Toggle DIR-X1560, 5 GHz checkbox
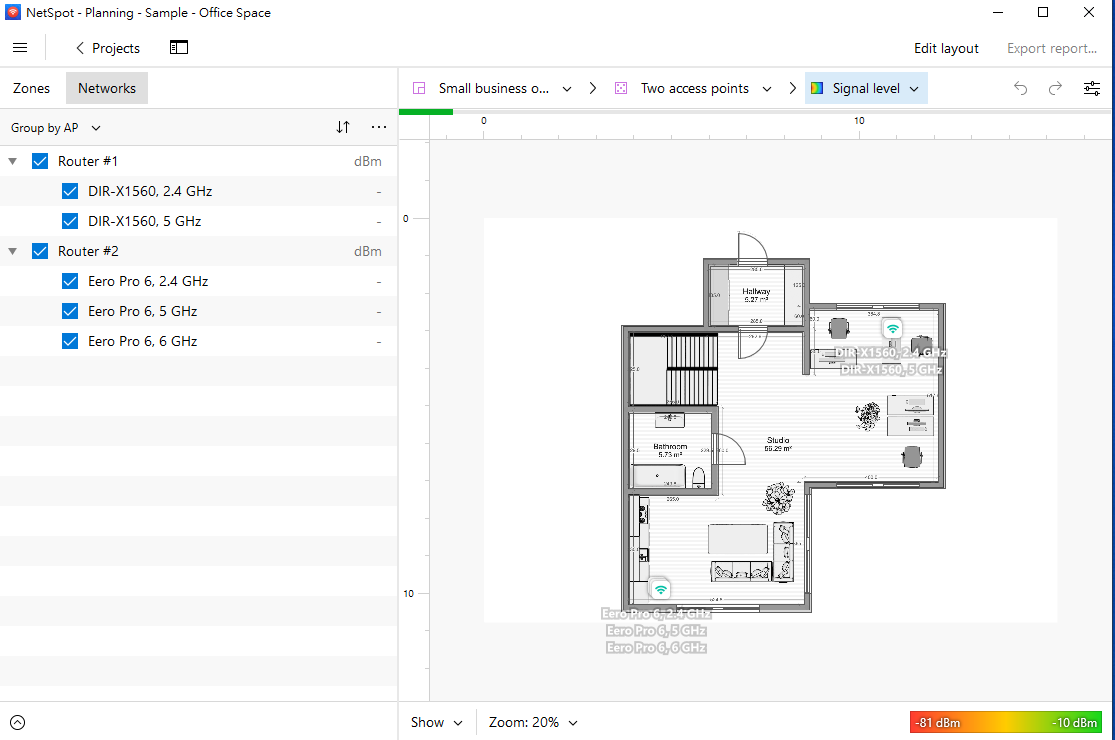Screen dimensions: 1115x740 pos(70,221)
